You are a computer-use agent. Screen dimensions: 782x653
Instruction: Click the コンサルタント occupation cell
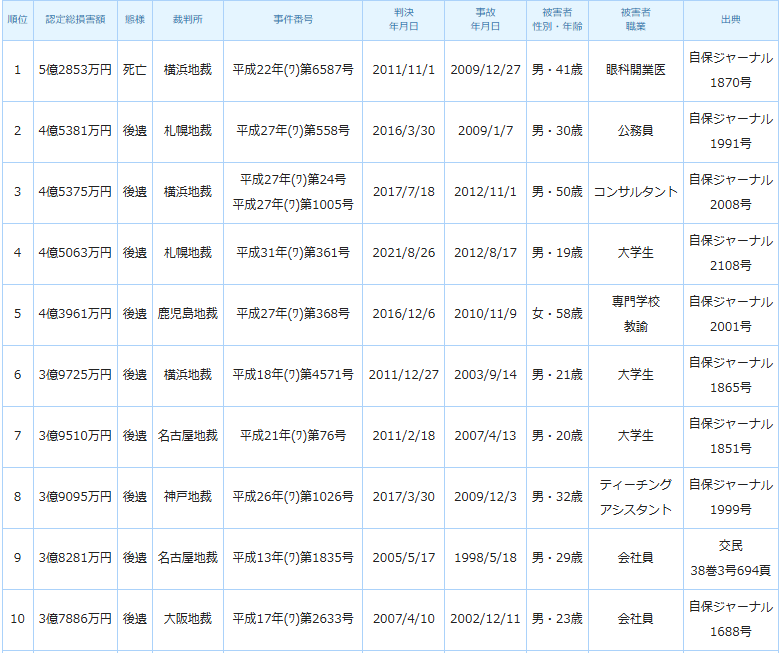coord(635,192)
